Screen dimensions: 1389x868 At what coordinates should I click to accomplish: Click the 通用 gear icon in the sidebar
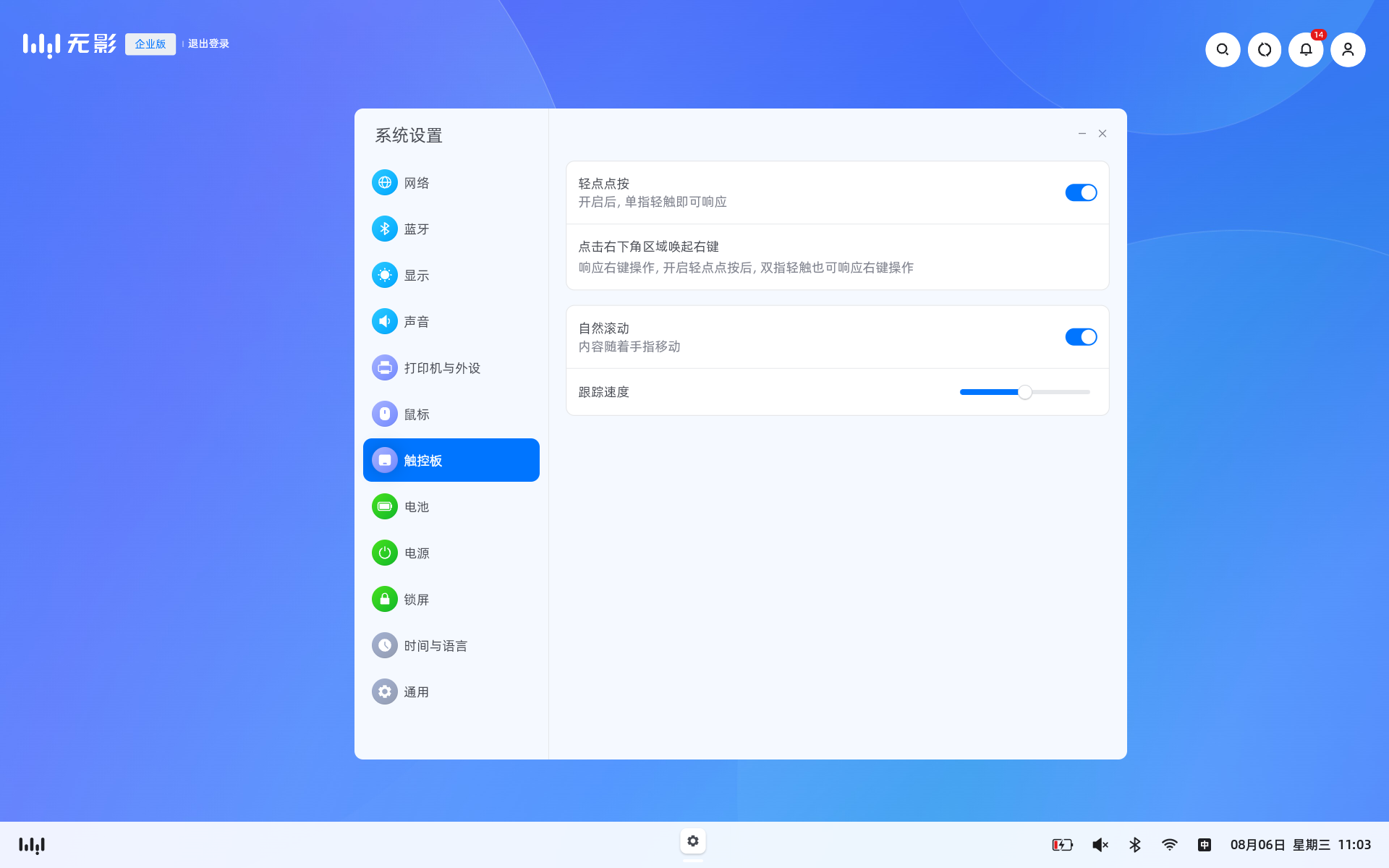point(385,692)
